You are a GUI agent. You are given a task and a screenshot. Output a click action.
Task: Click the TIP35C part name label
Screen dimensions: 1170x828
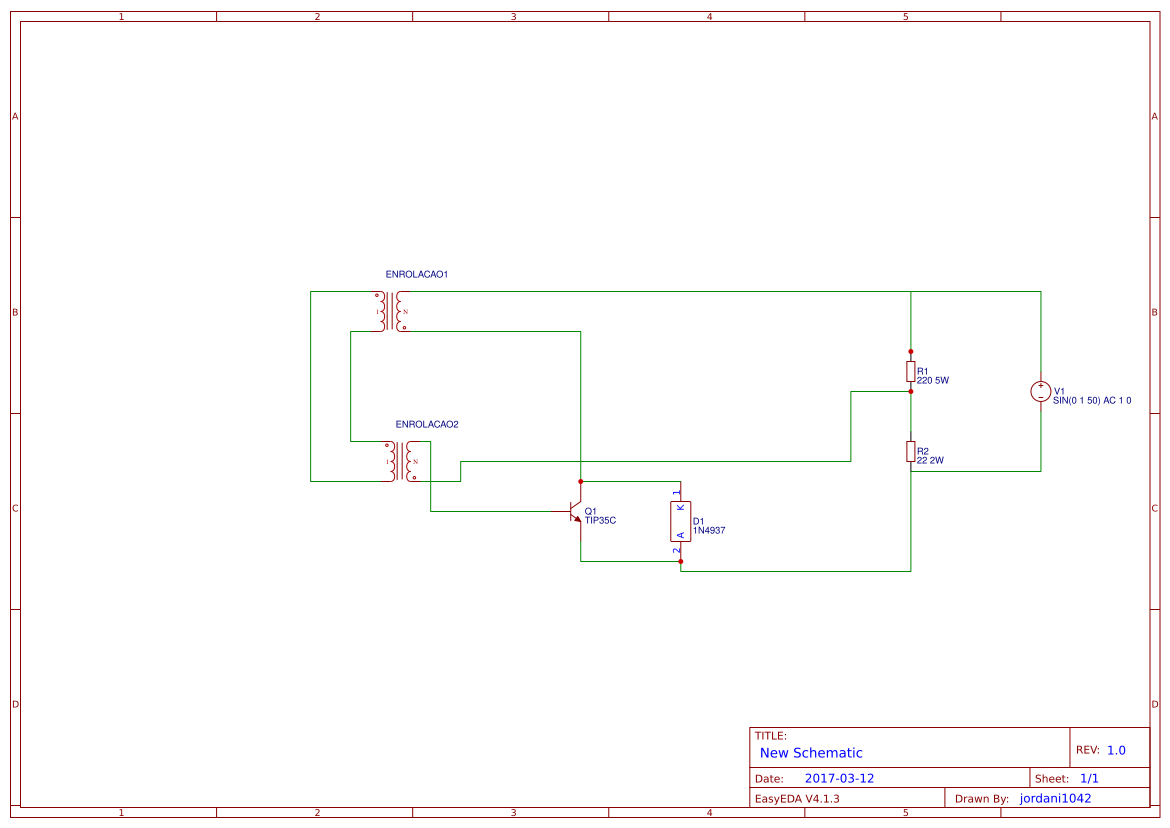(x=600, y=519)
